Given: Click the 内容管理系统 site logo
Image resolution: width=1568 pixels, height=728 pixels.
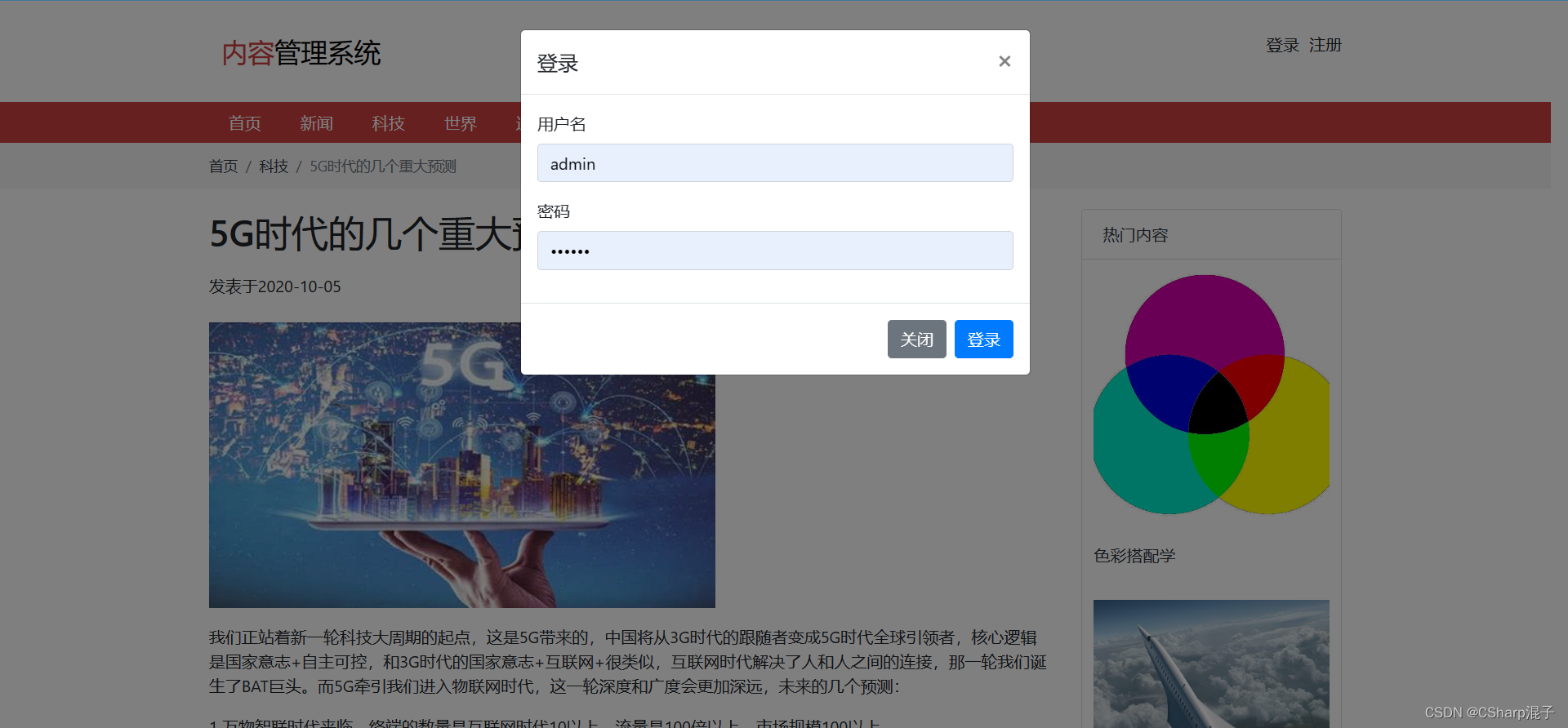Looking at the screenshot, I should (301, 53).
